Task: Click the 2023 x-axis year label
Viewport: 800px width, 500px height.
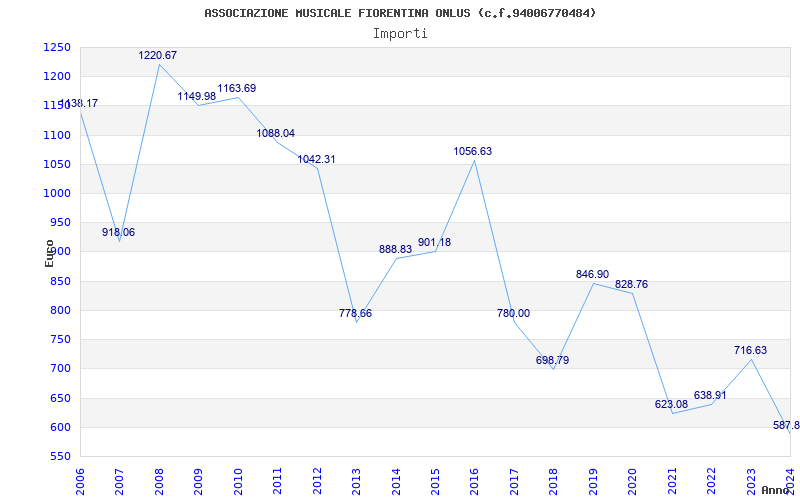Action: [751, 482]
